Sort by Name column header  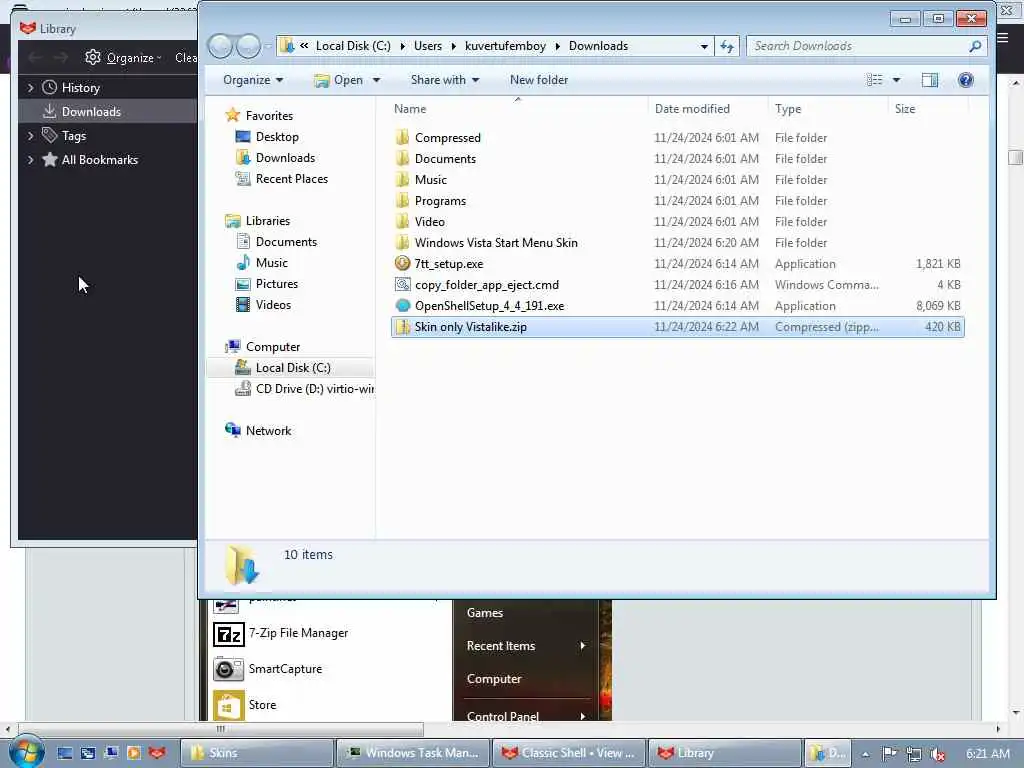pos(519,109)
